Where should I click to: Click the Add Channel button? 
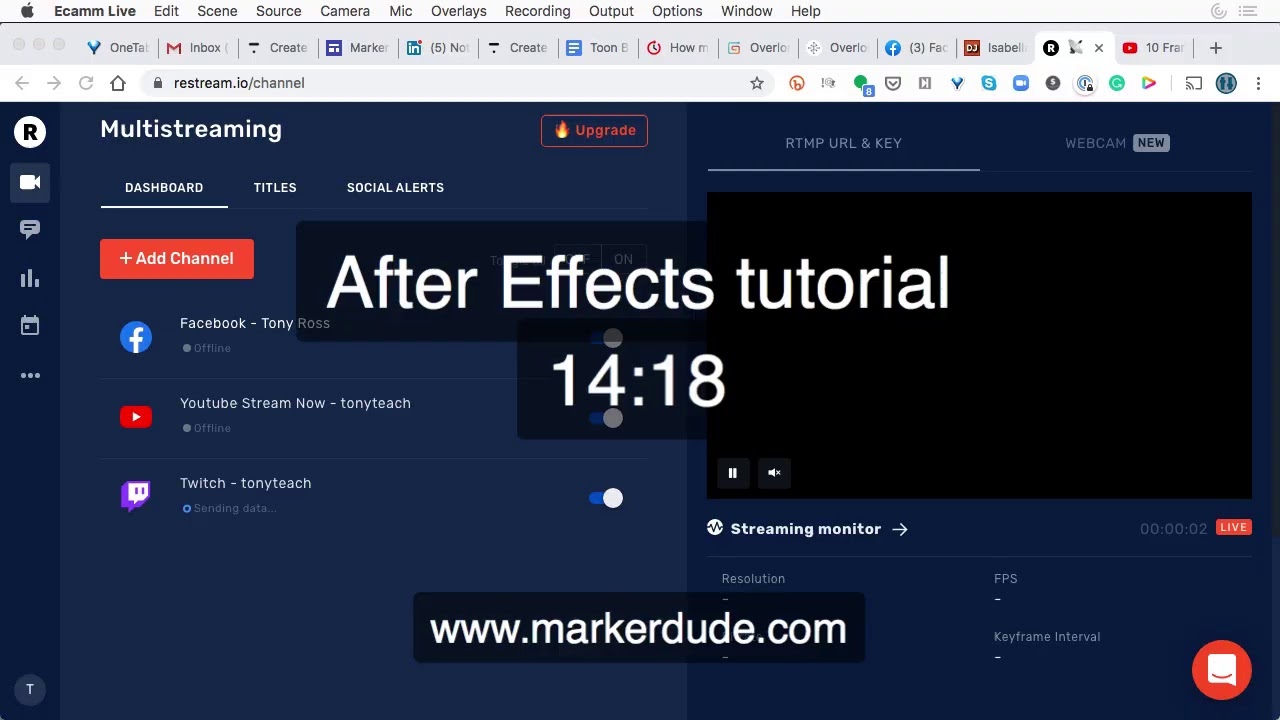[177, 258]
